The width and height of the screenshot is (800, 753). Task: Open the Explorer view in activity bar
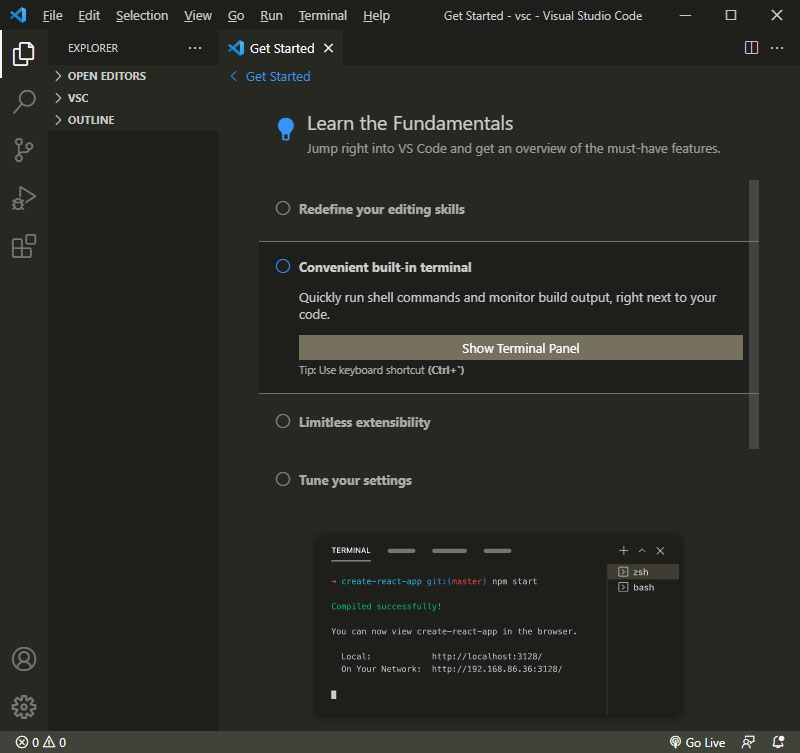coord(23,54)
